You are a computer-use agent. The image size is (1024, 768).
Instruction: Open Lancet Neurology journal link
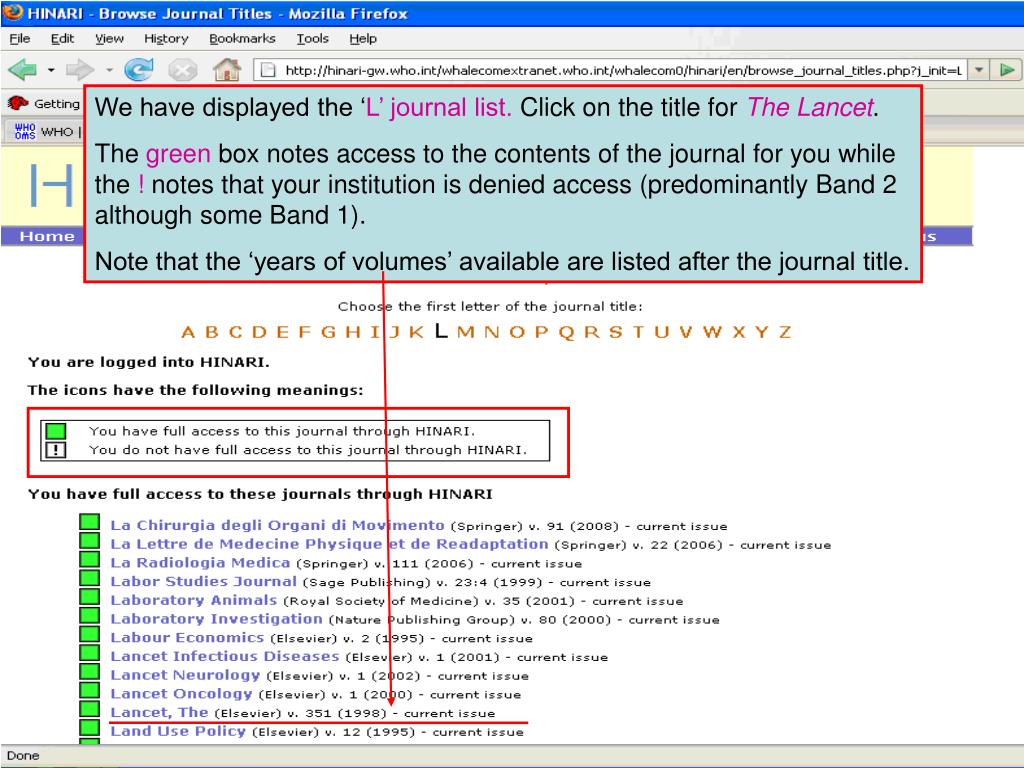[x=185, y=675]
